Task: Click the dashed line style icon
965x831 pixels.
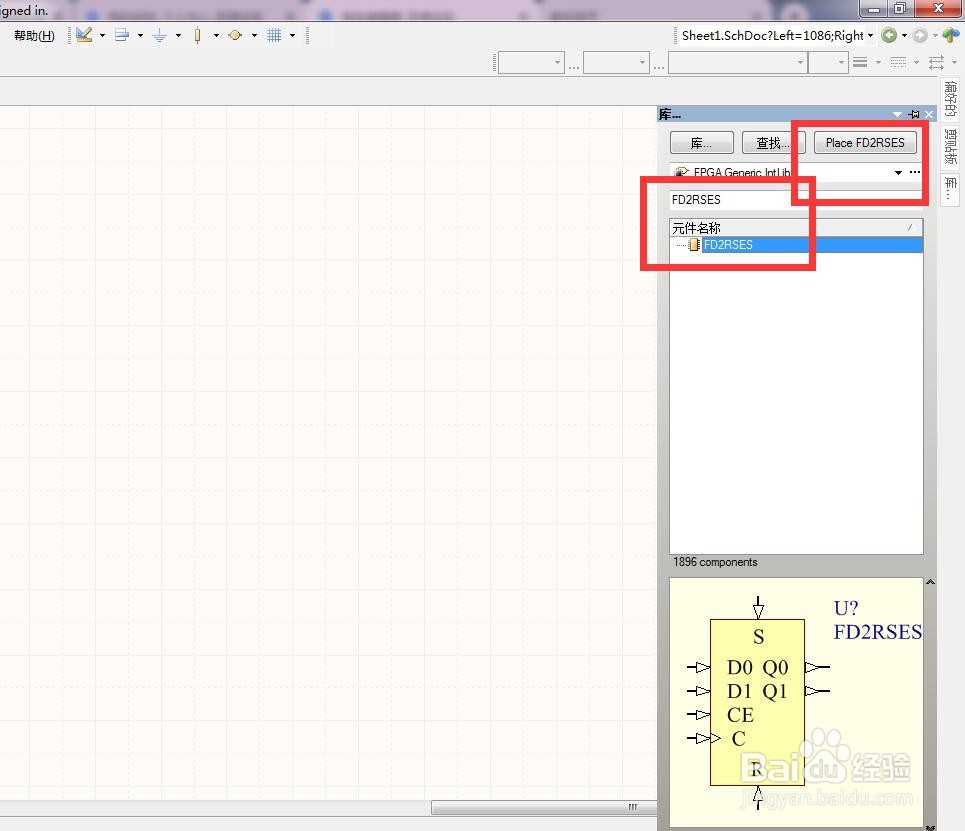Action: [899, 62]
